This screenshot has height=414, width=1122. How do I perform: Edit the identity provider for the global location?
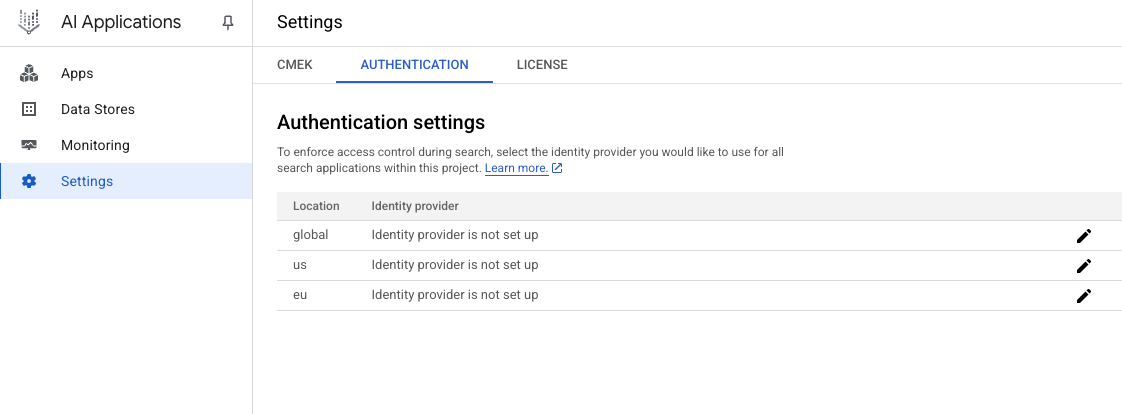click(x=1083, y=236)
